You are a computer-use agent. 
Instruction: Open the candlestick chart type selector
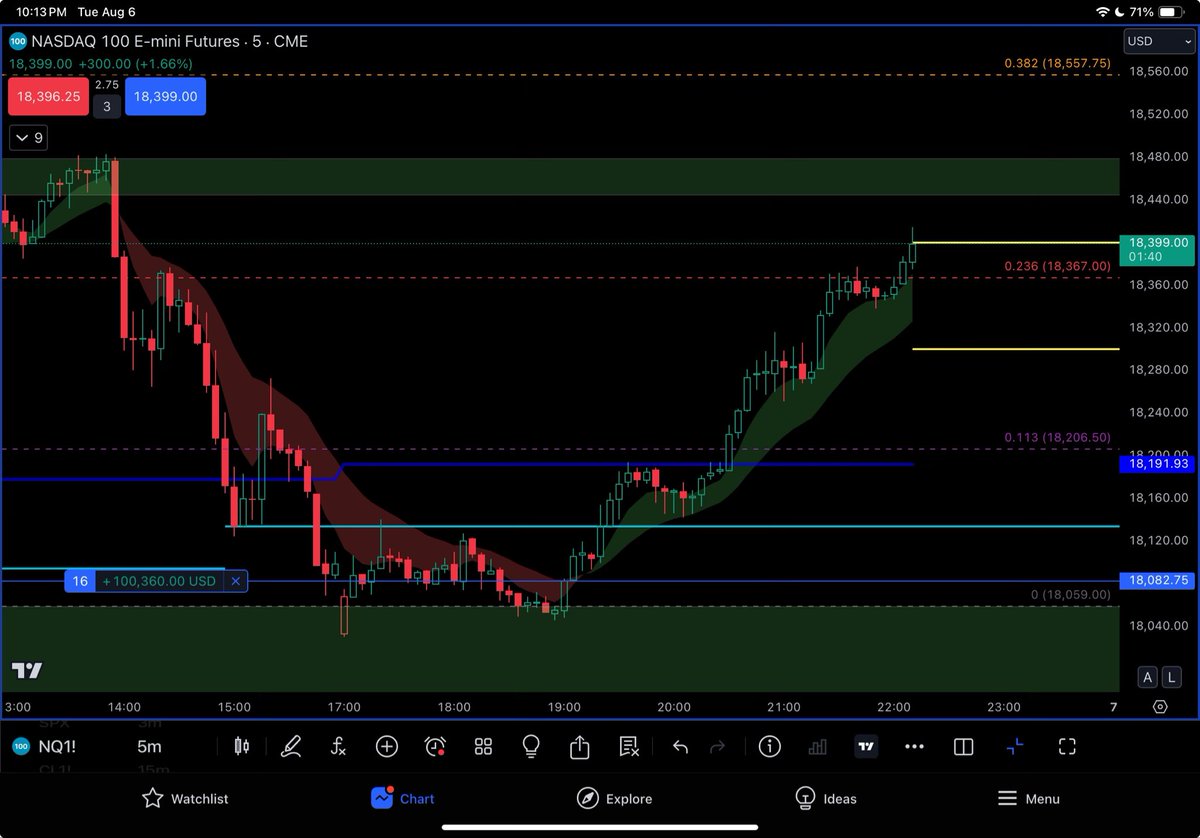(x=241, y=746)
